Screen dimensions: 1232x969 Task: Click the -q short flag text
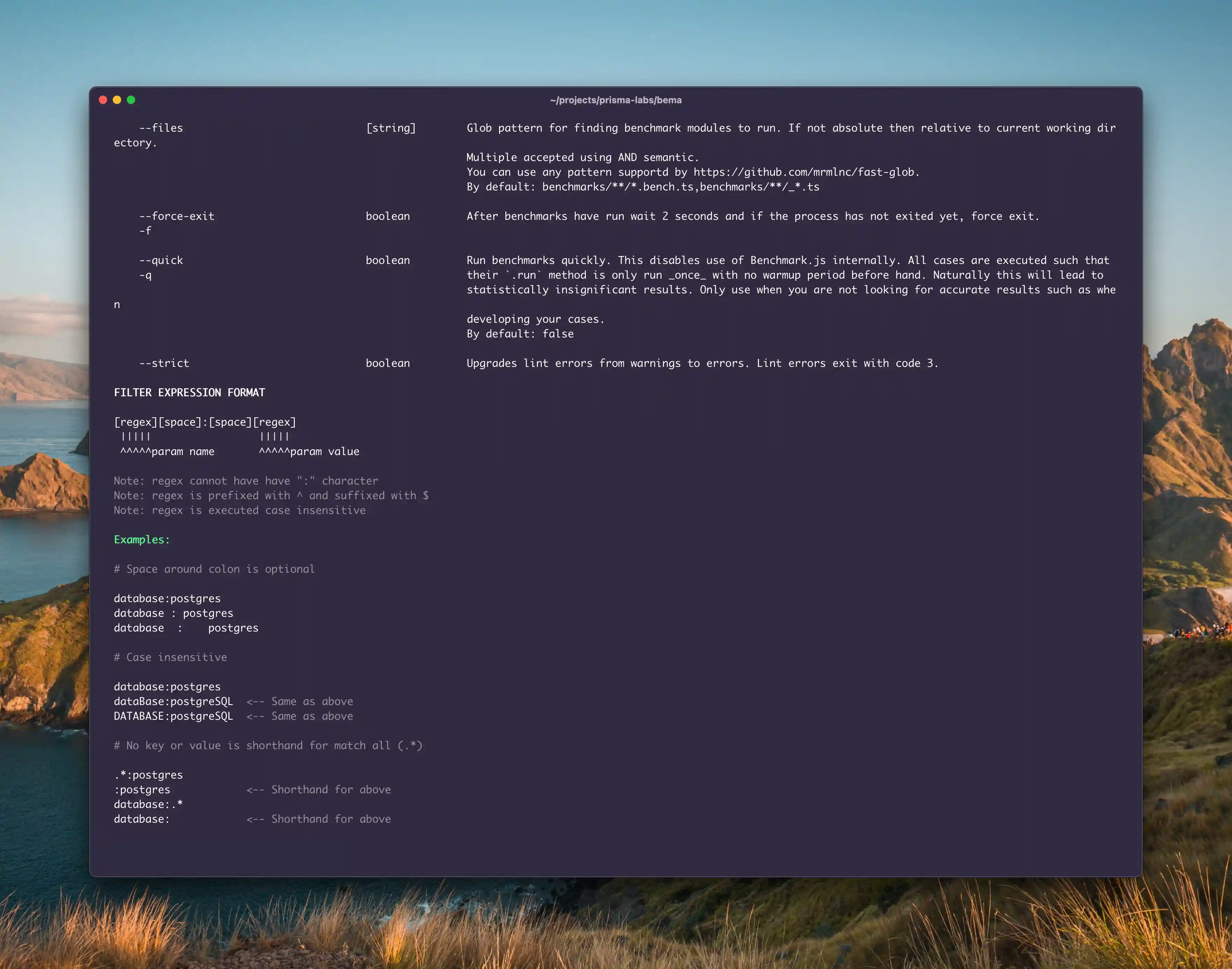(x=145, y=275)
